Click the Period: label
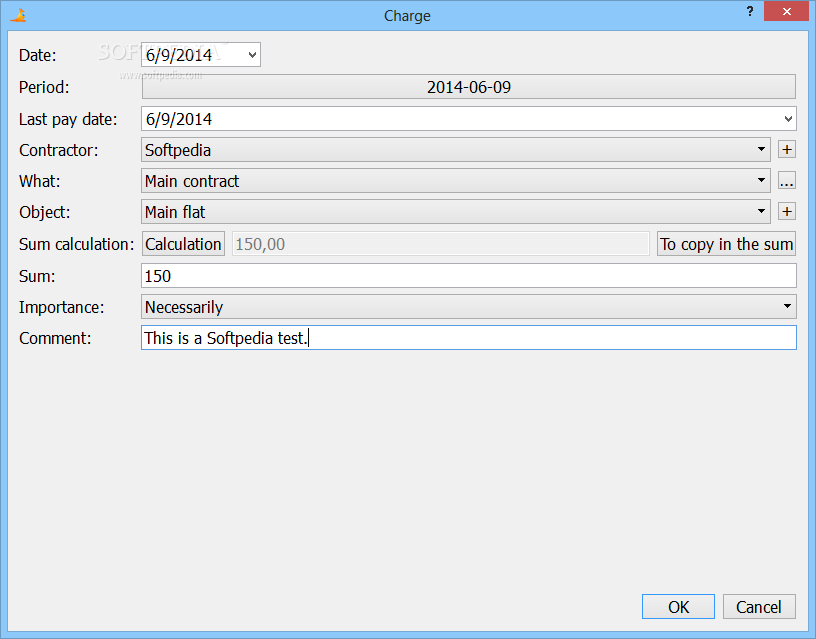 point(44,87)
